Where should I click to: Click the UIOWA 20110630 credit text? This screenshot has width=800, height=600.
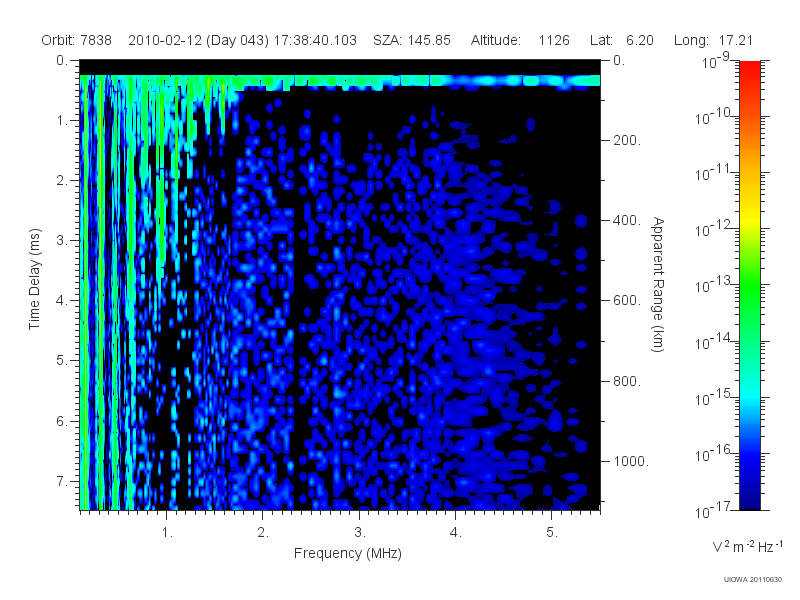coord(753,580)
